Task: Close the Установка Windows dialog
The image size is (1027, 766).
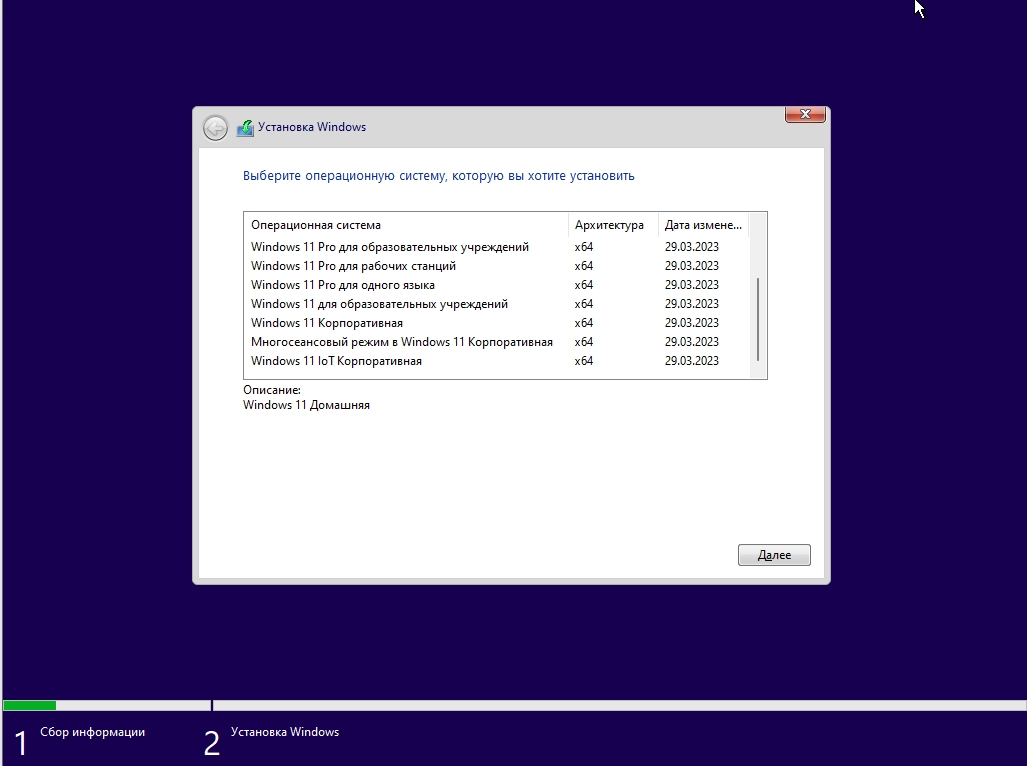Action: point(805,114)
